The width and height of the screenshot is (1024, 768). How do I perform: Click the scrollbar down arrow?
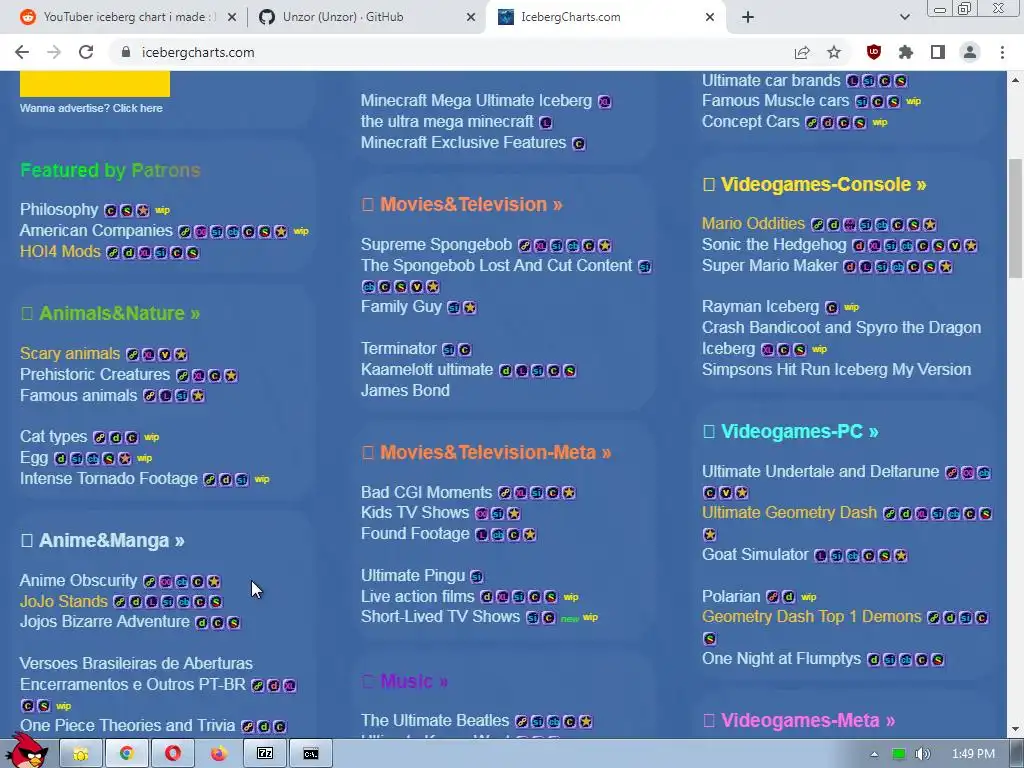[1016, 729]
